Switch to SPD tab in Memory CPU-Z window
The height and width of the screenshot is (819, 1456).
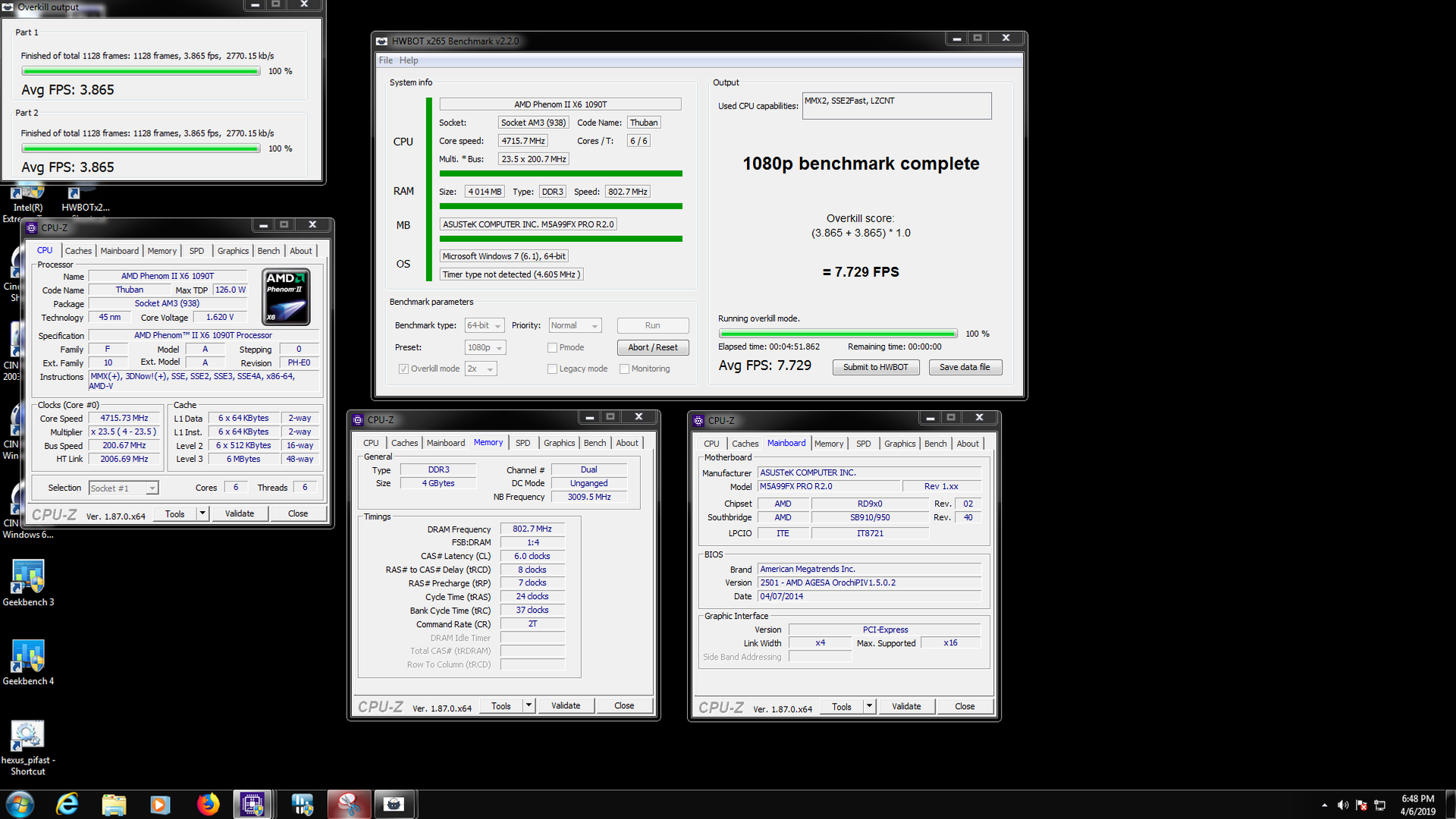pos(523,443)
